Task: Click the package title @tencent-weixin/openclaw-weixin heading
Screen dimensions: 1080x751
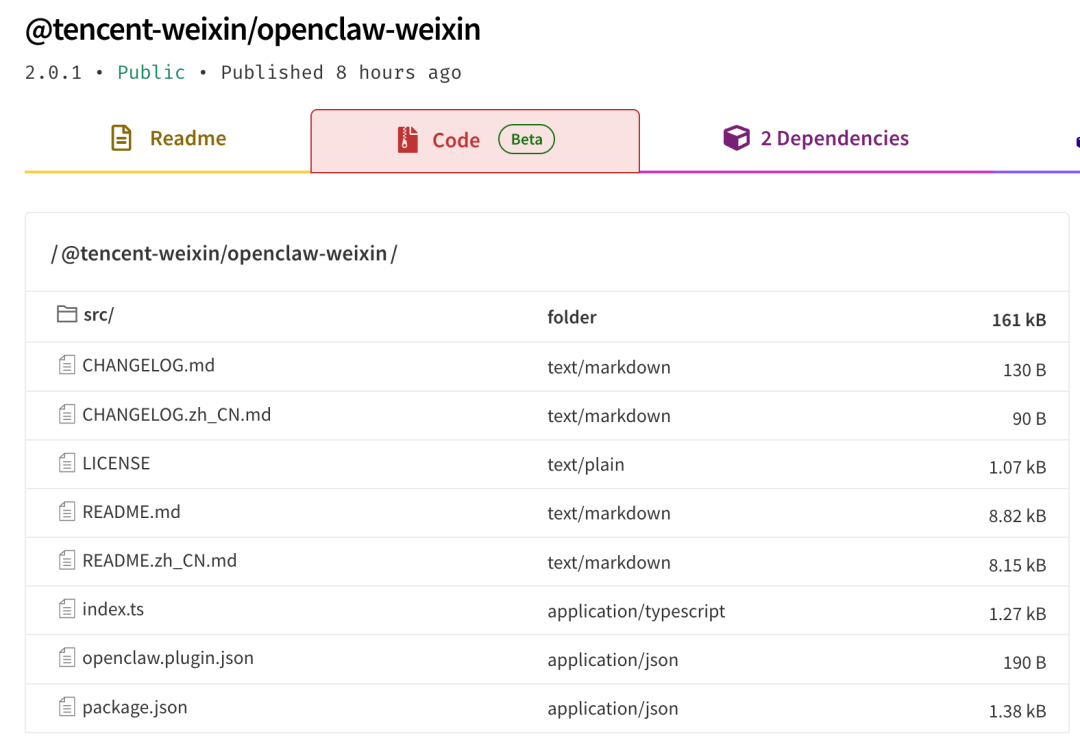Action: click(x=253, y=29)
